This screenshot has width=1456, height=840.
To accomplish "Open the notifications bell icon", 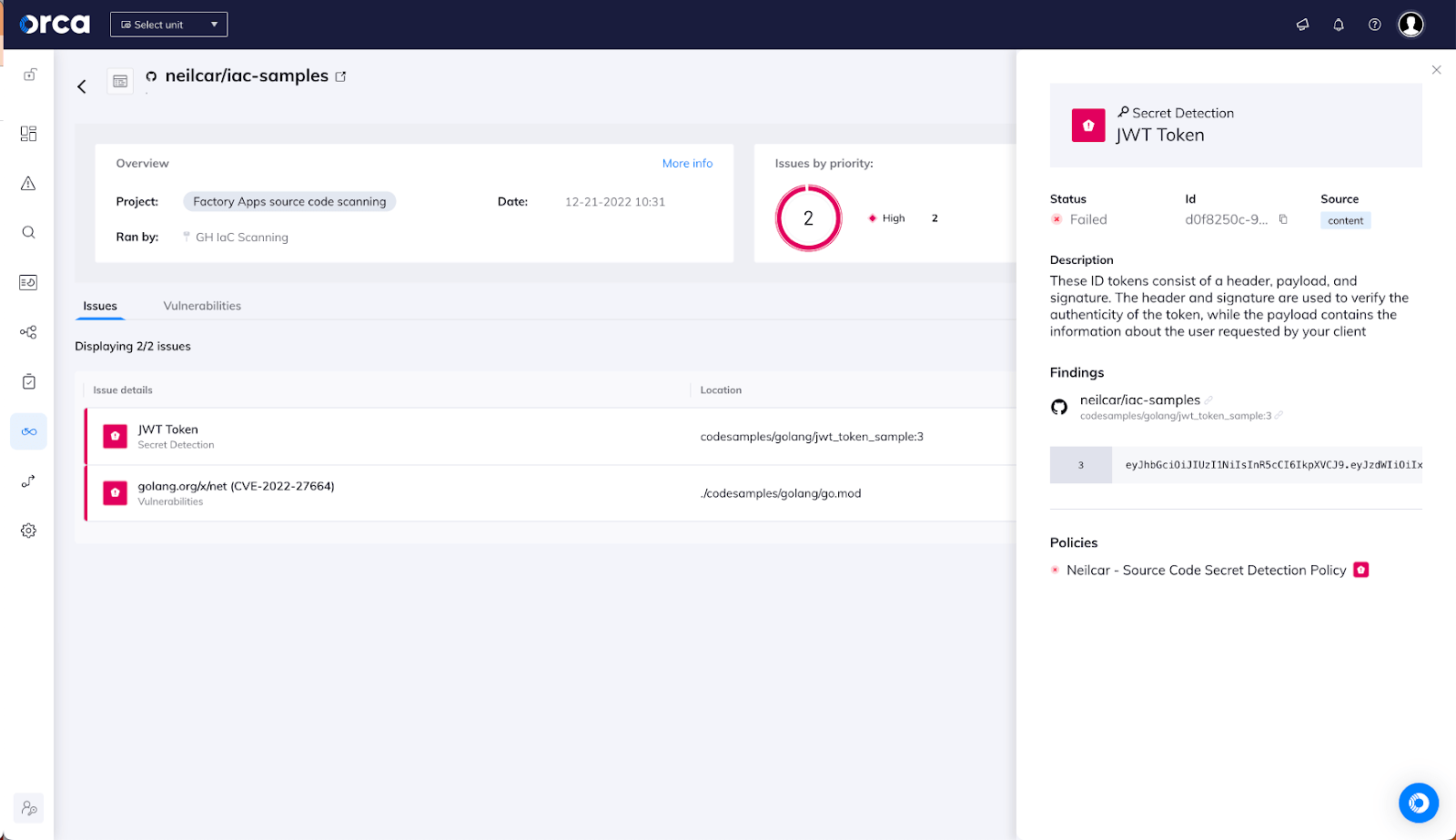I will [1339, 25].
